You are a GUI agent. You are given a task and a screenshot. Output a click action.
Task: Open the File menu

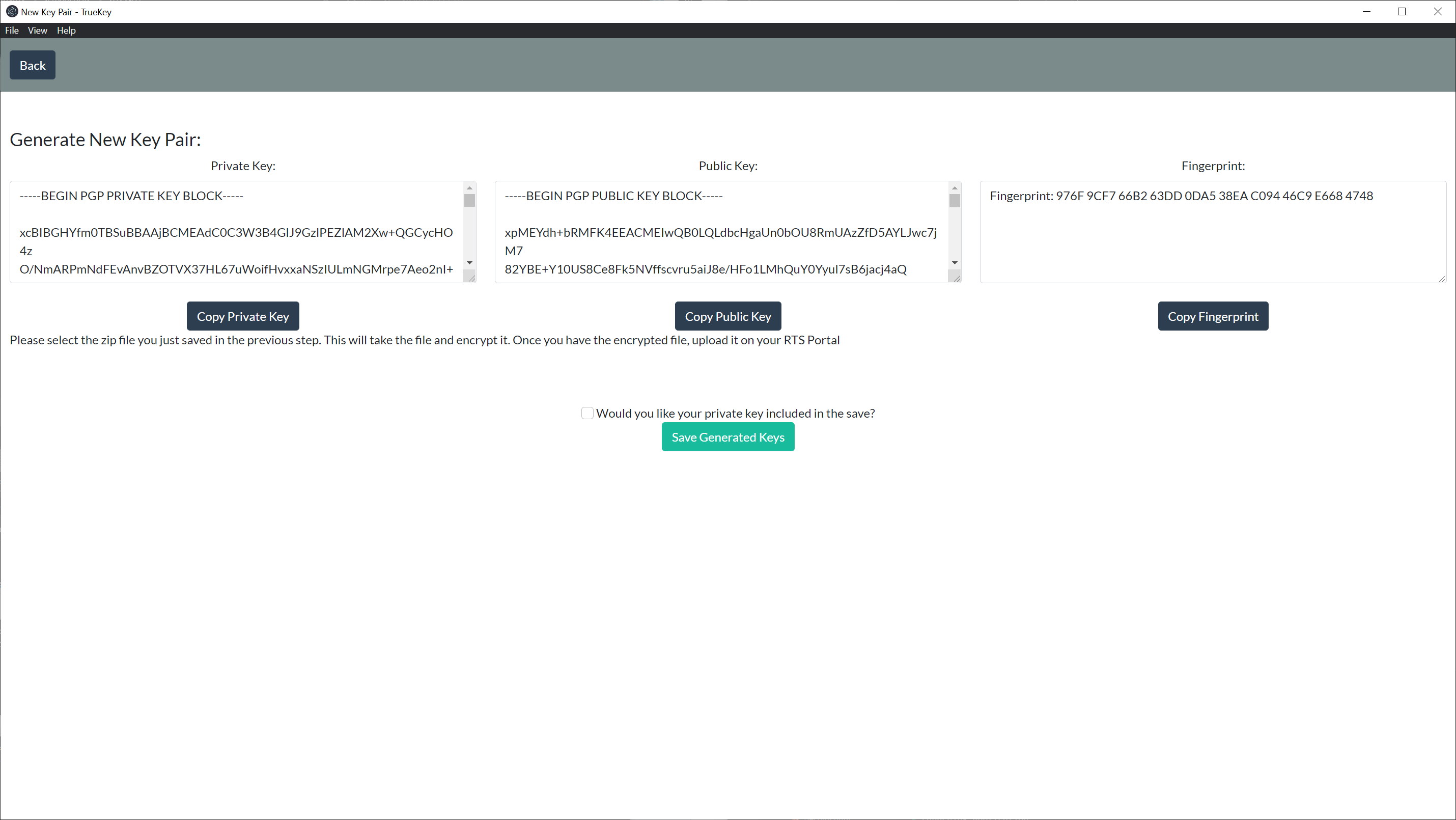(x=12, y=31)
